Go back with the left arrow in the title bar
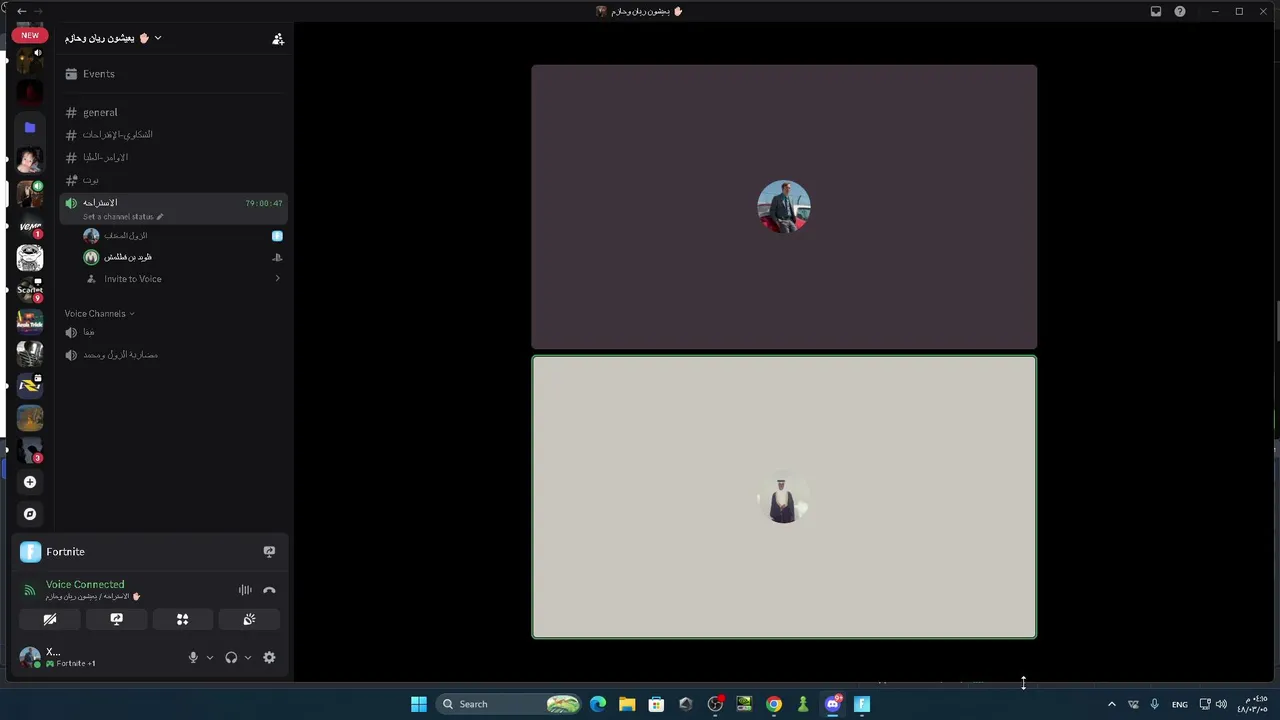The height and width of the screenshot is (720, 1280). (22, 11)
